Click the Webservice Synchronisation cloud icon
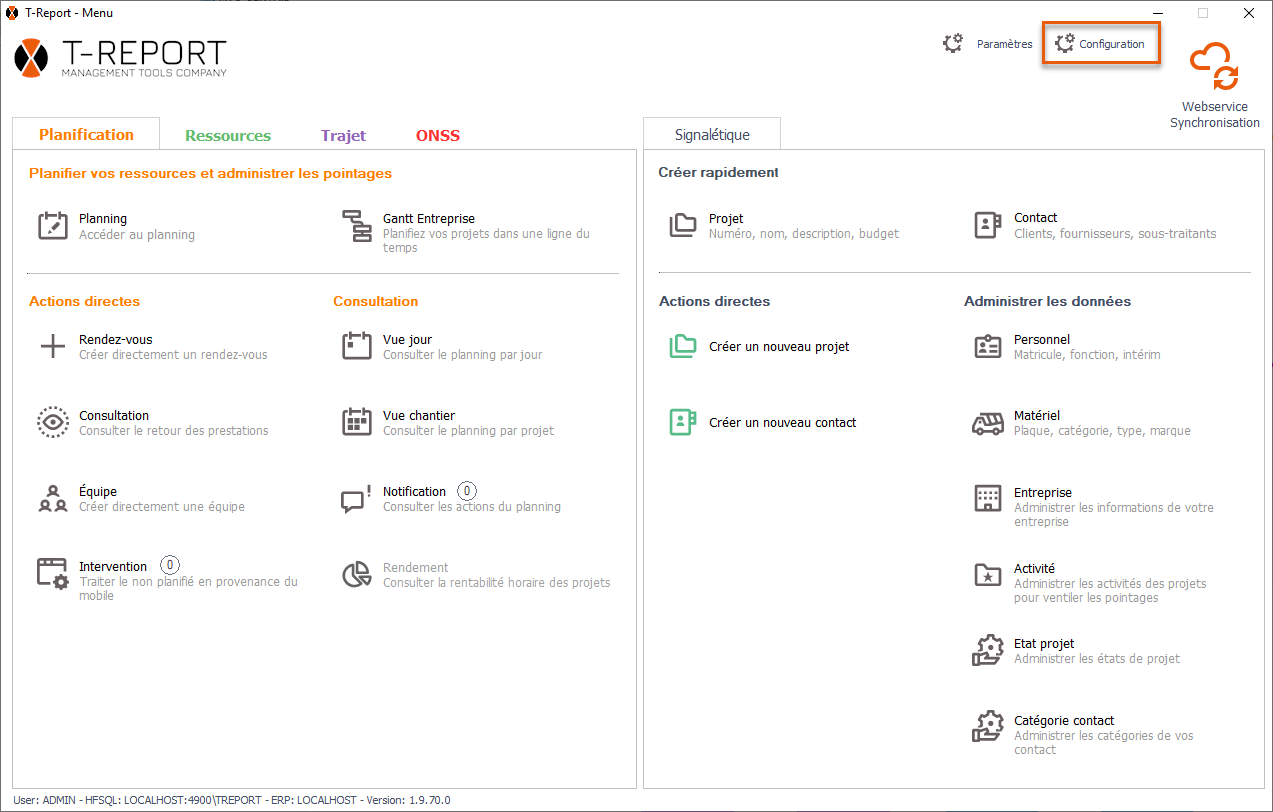Screen dimensions: 1273x812 1214,67
